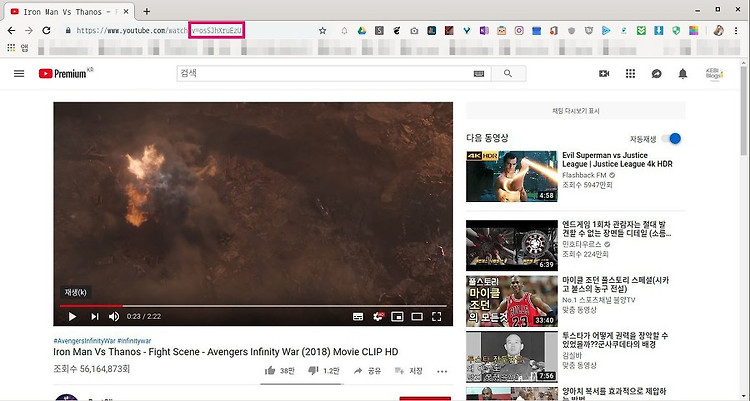
Task: Click the search magnifier button
Action: [x=508, y=74]
